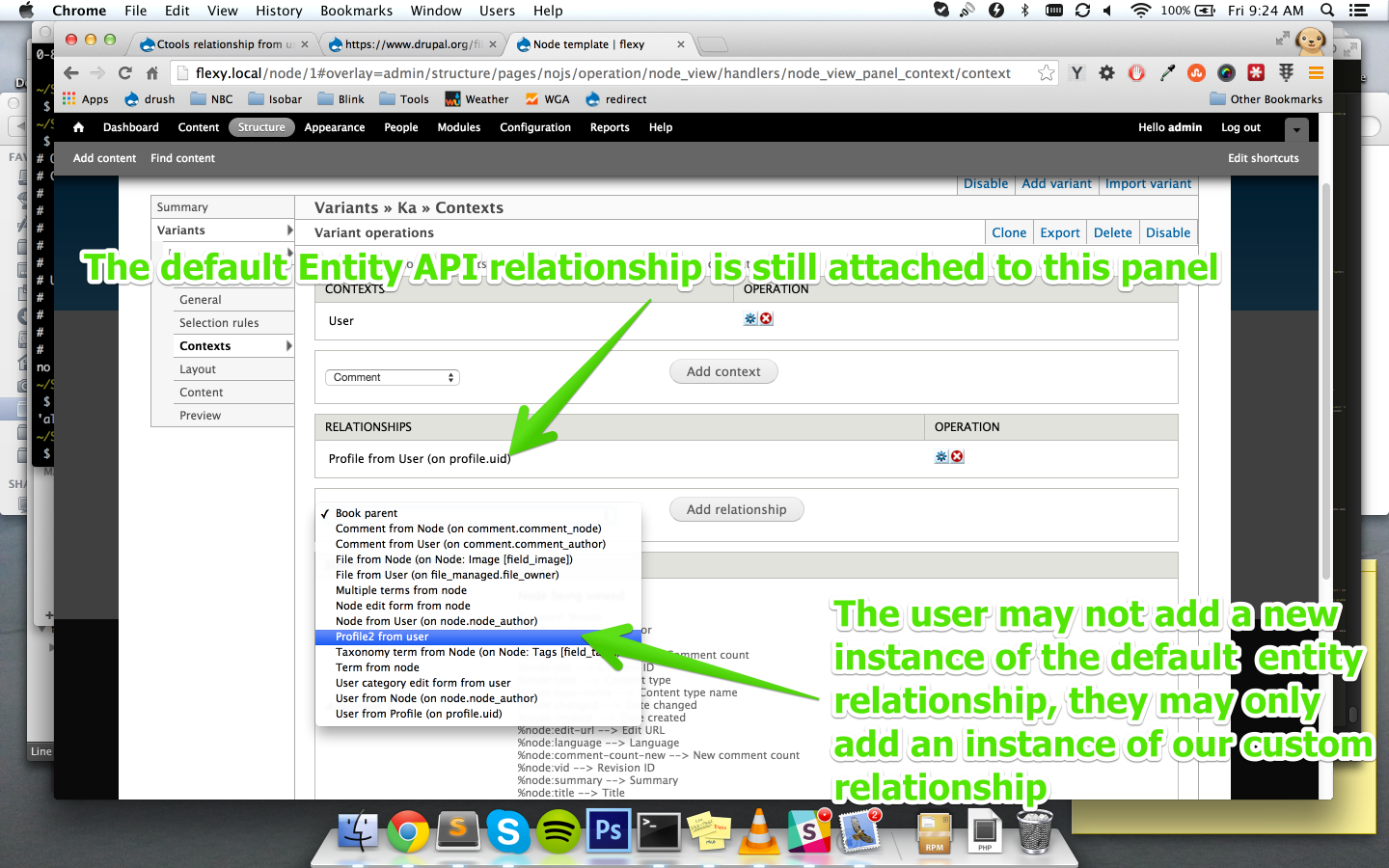The height and width of the screenshot is (868, 1389).
Task: Select Profile2 from user option
Action: (x=478, y=637)
